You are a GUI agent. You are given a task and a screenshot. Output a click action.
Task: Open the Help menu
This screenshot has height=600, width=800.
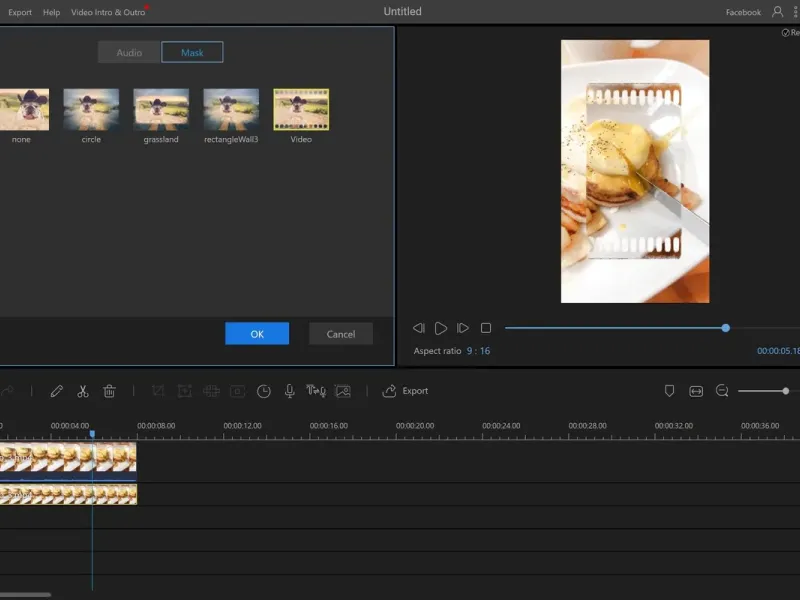coord(51,12)
